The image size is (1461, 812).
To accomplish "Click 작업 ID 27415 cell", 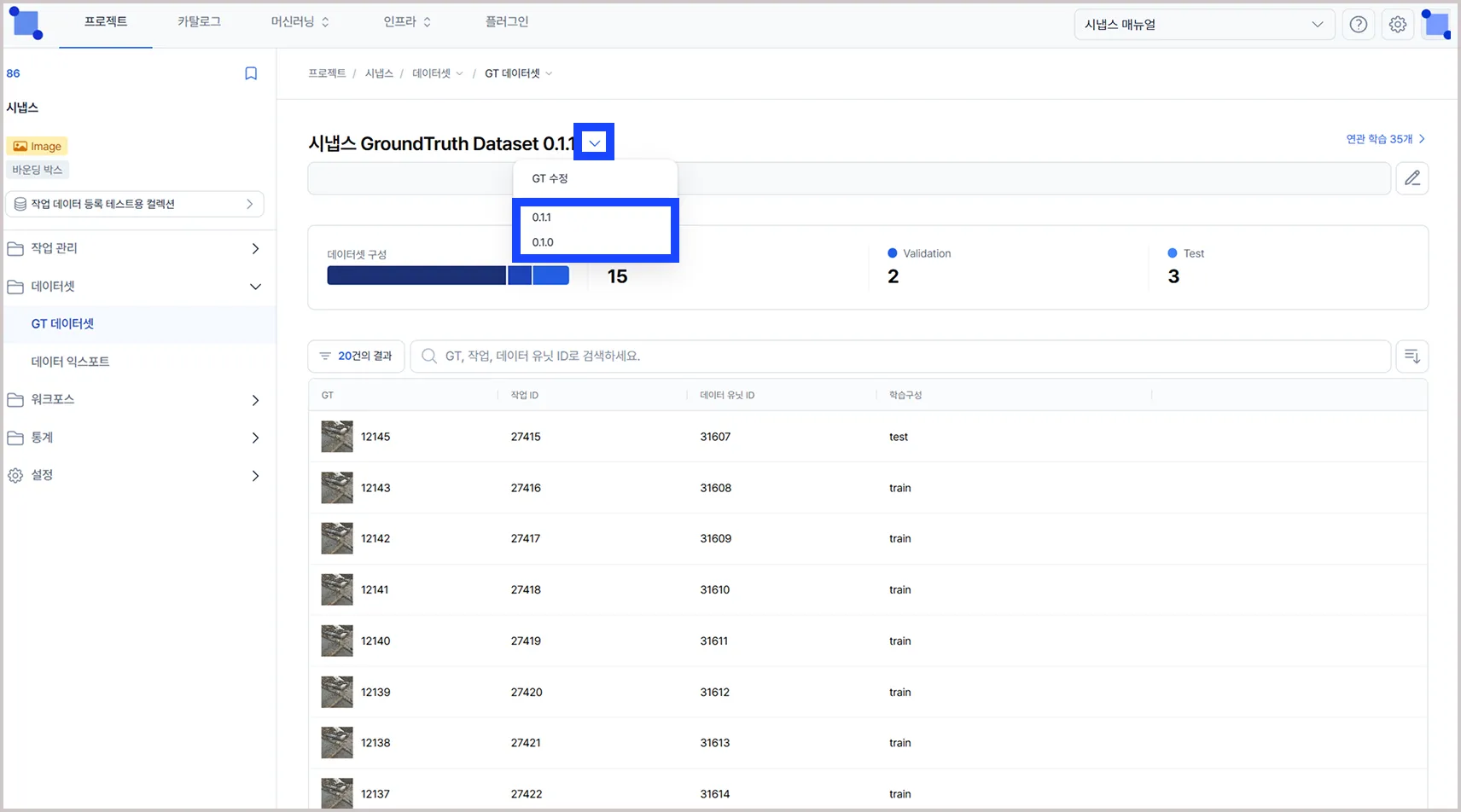I will click(526, 437).
